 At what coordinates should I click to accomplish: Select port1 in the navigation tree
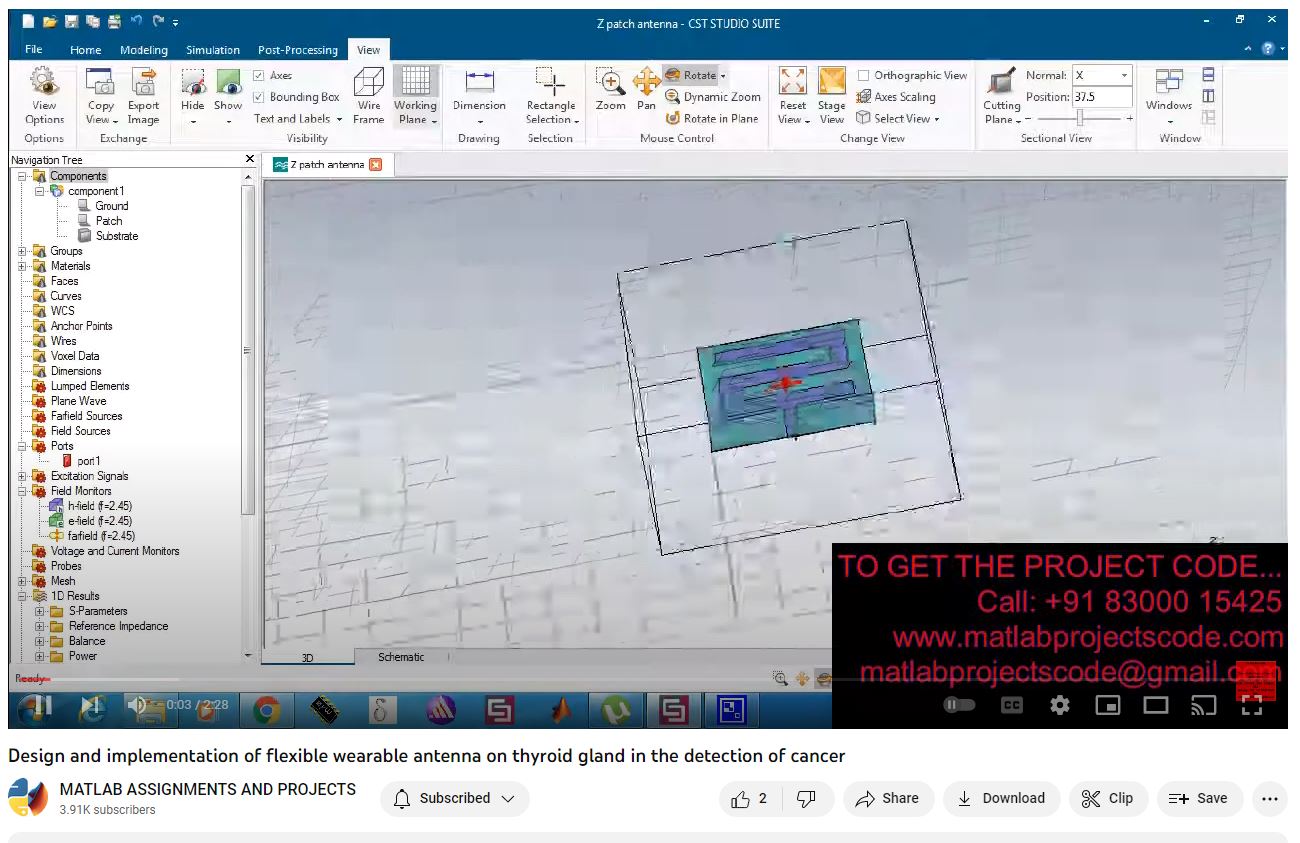(x=88, y=461)
